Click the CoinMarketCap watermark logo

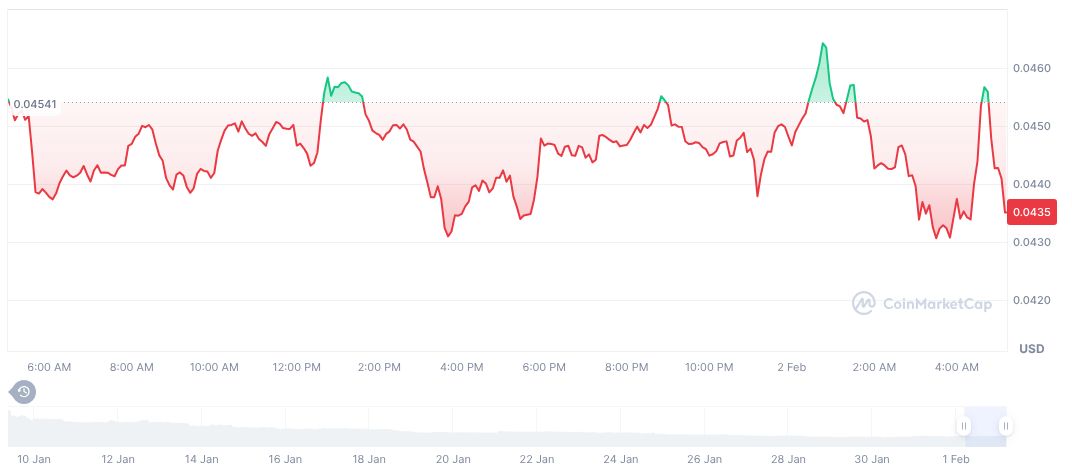922,303
